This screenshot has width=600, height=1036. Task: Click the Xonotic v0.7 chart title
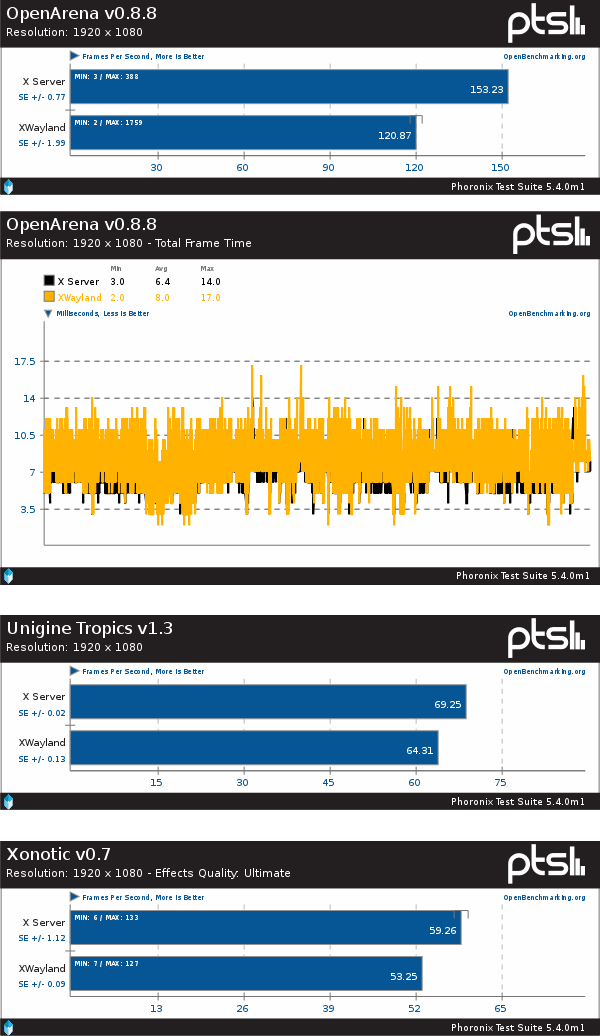coord(59,854)
